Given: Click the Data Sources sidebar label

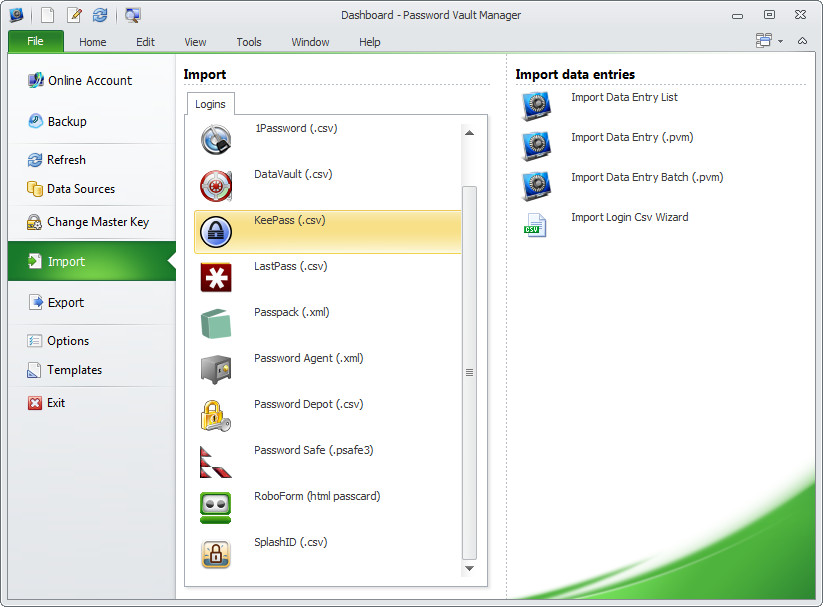Looking at the screenshot, I should [81, 189].
